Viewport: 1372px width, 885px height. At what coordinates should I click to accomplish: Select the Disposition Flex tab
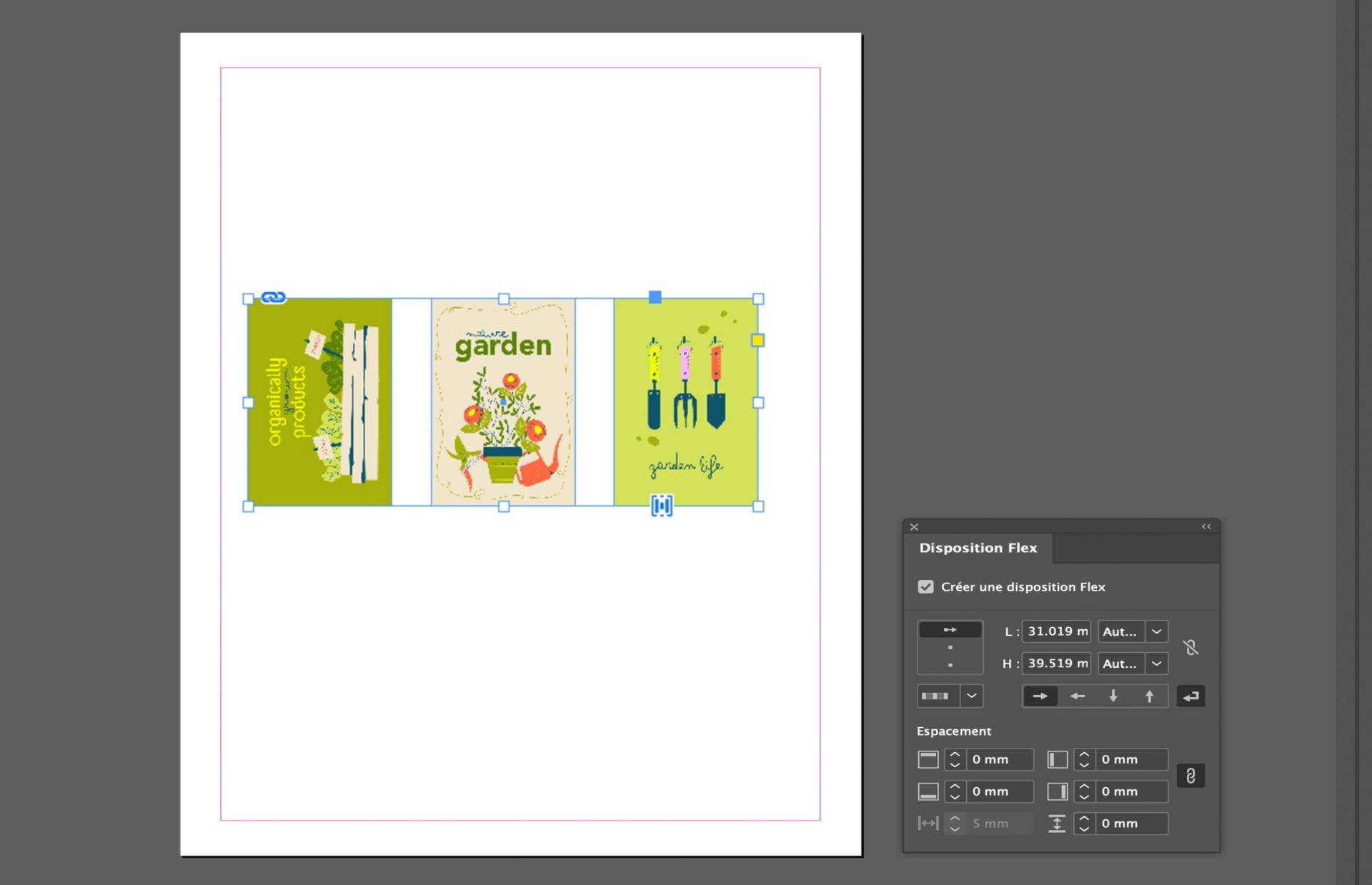coord(978,548)
